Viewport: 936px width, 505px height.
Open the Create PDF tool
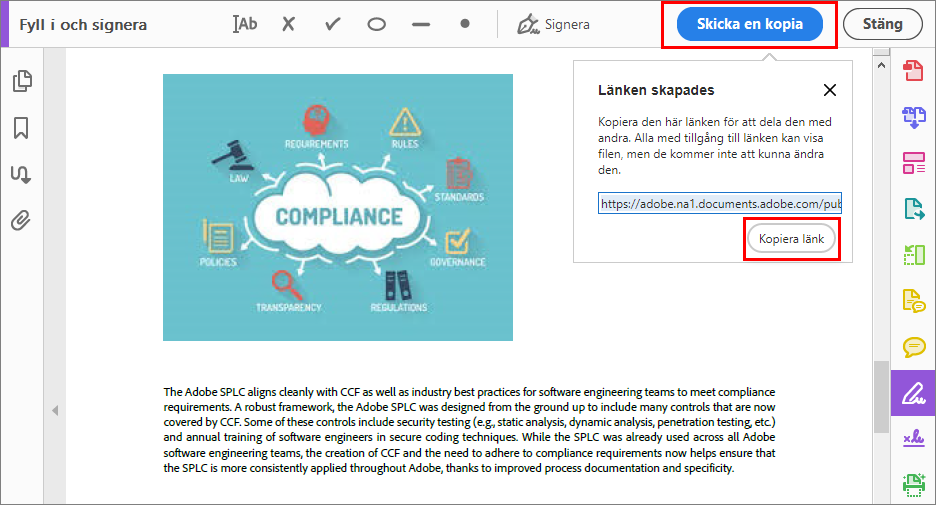(913, 70)
